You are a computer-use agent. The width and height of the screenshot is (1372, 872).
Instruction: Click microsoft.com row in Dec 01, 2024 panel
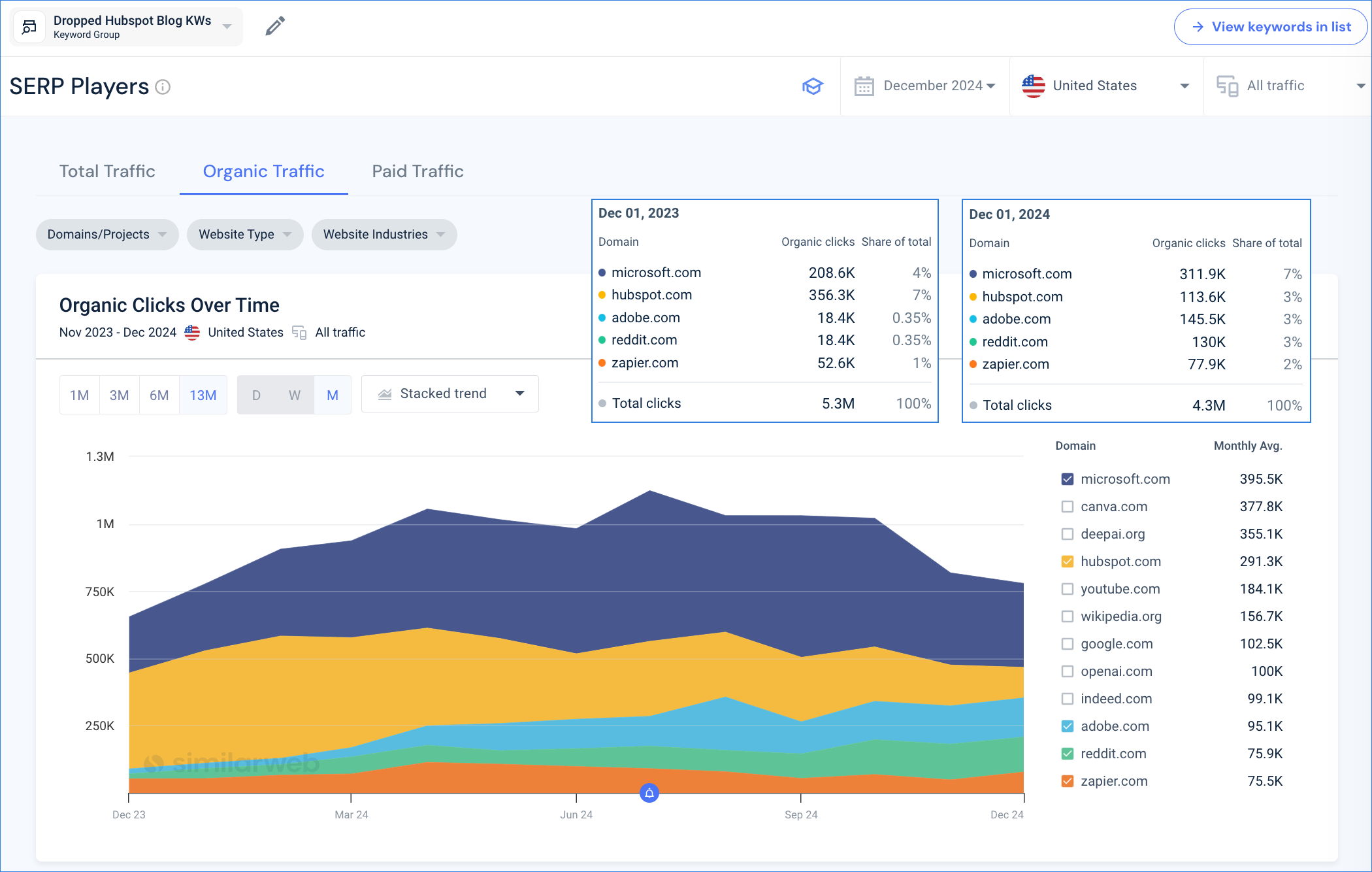[x=1135, y=274]
